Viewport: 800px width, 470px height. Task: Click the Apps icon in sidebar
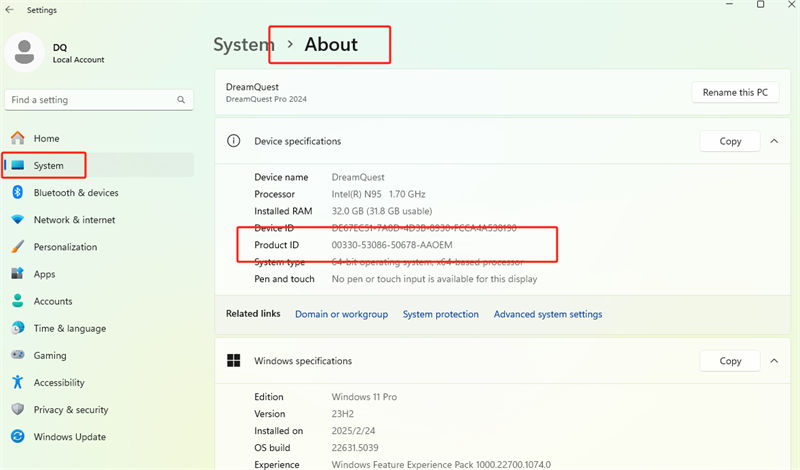click(18, 274)
